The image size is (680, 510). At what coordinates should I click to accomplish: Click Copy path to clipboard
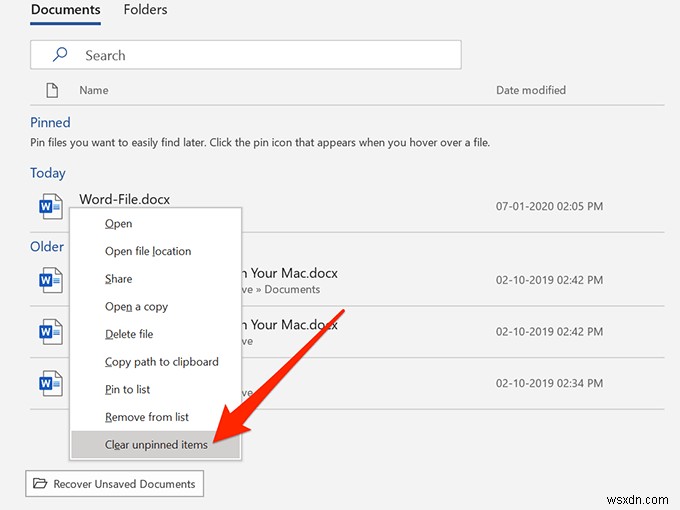click(x=162, y=362)
